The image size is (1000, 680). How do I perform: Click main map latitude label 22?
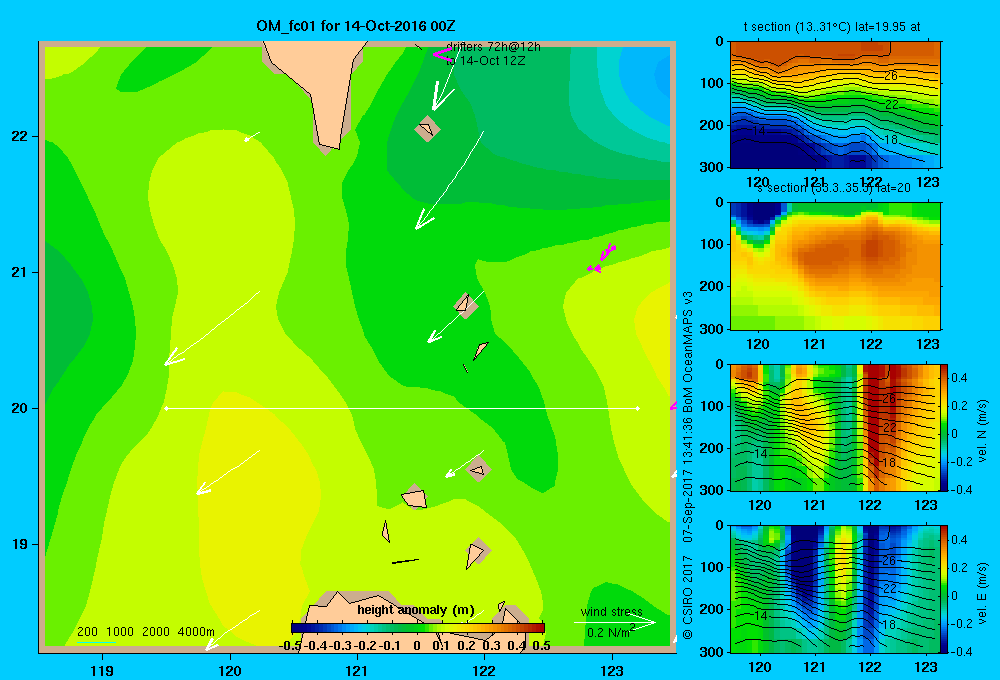click(20, 136)
